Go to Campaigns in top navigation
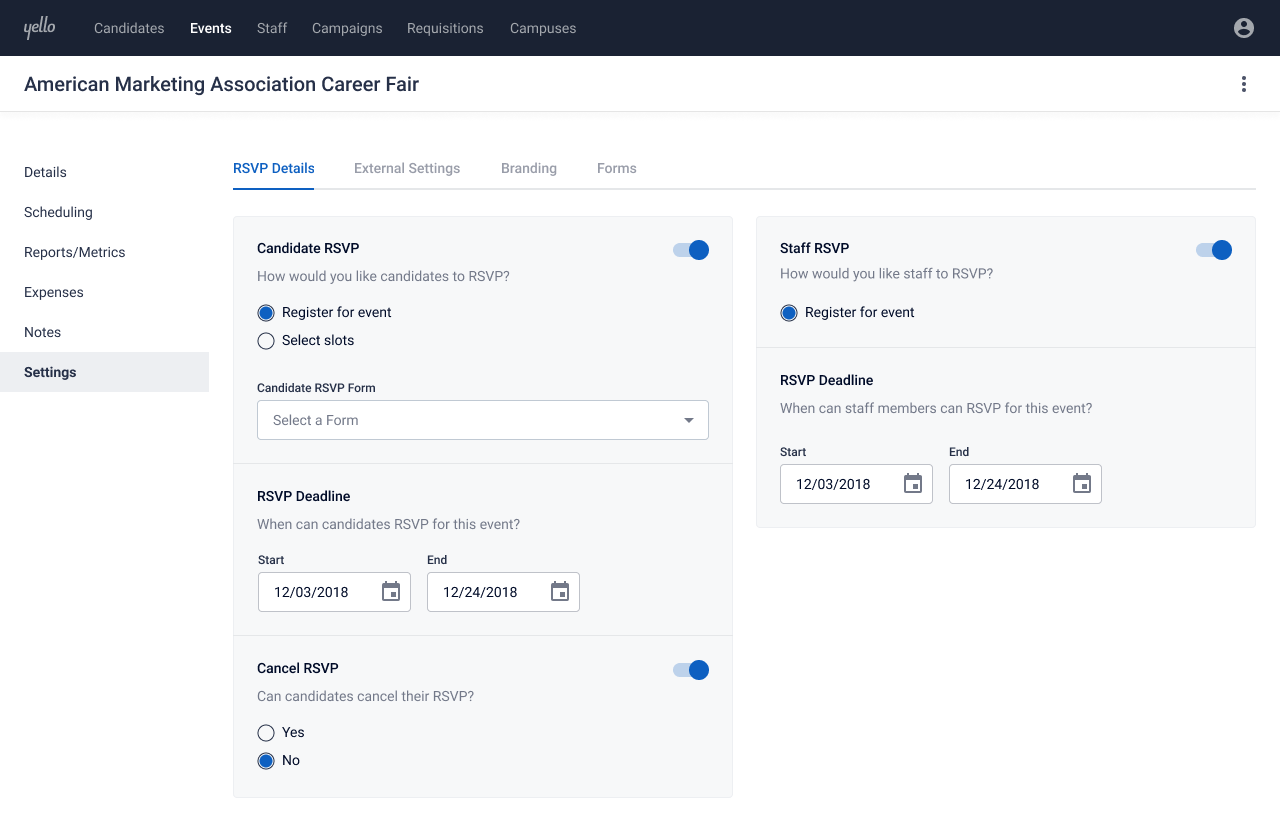 click(347, 28)
